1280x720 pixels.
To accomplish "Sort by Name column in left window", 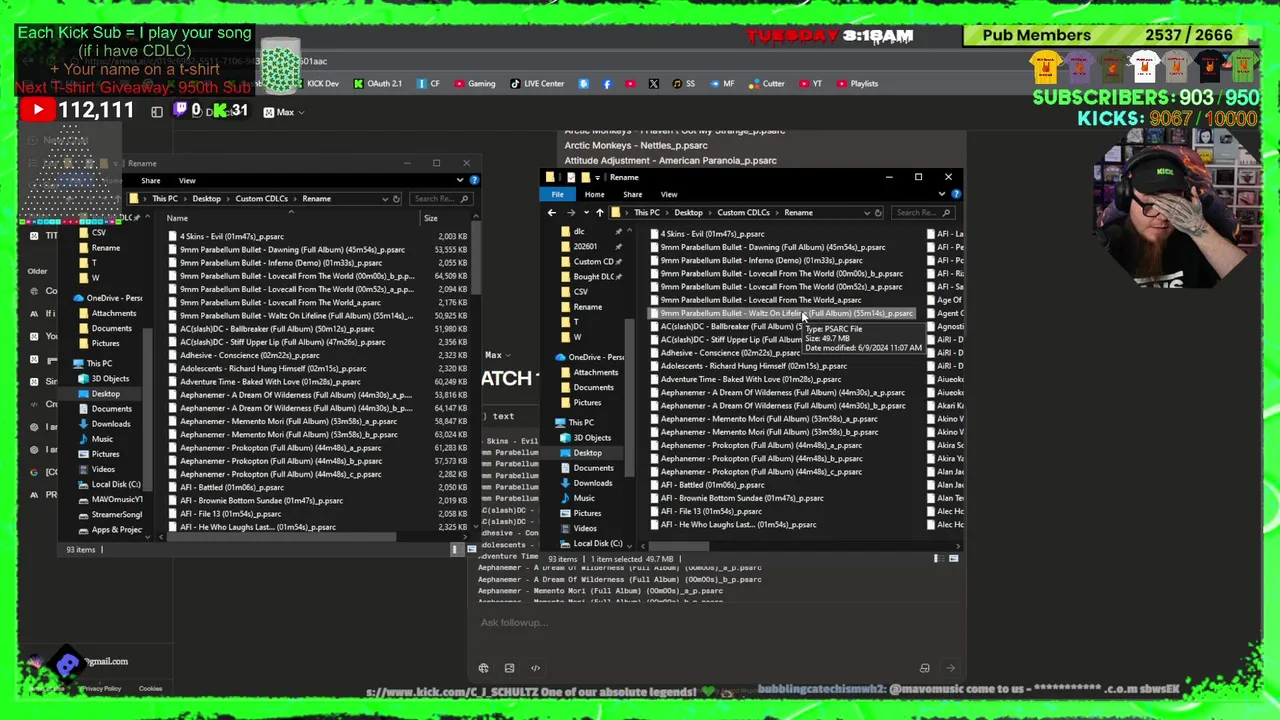I will click(x=177, y=218).
